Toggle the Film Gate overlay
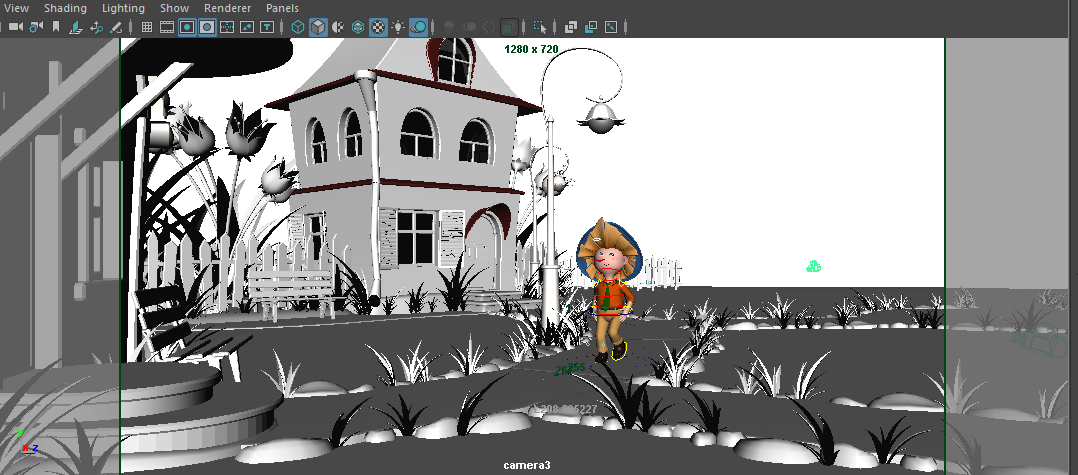Viewport: 1078px width, 475px height. (x=166, y=27)
